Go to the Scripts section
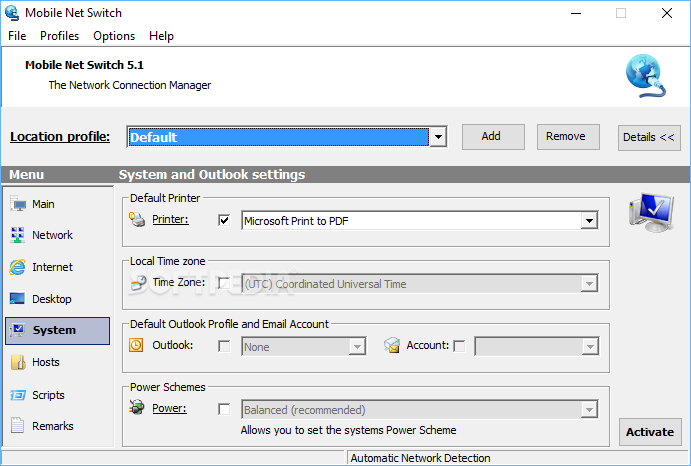The width and height of the screenshot is (691, 466). tap(57, 395)
